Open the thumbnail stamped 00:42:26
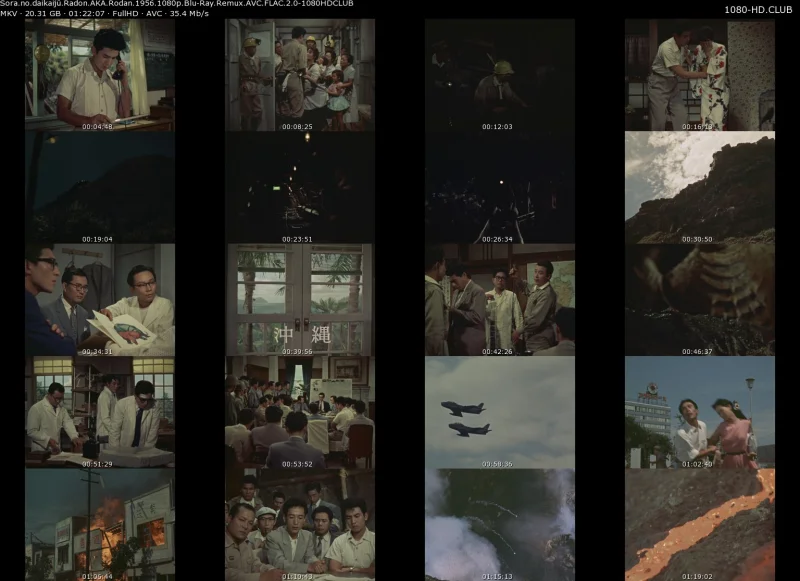800x581 pixels. pyautogui.click(x=500, y=300)
